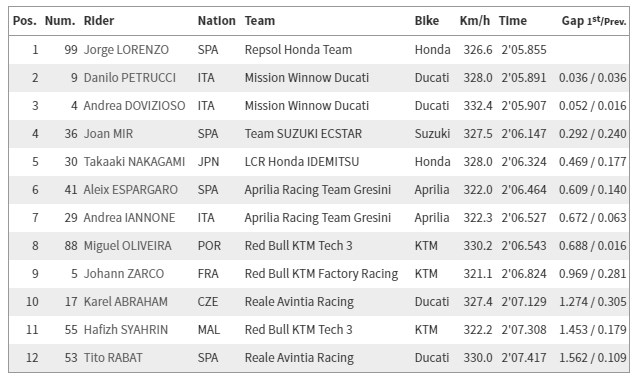Select Aleix ESPARGARO rider name
This screenshot has height=378, width=635.
[130, 190]
